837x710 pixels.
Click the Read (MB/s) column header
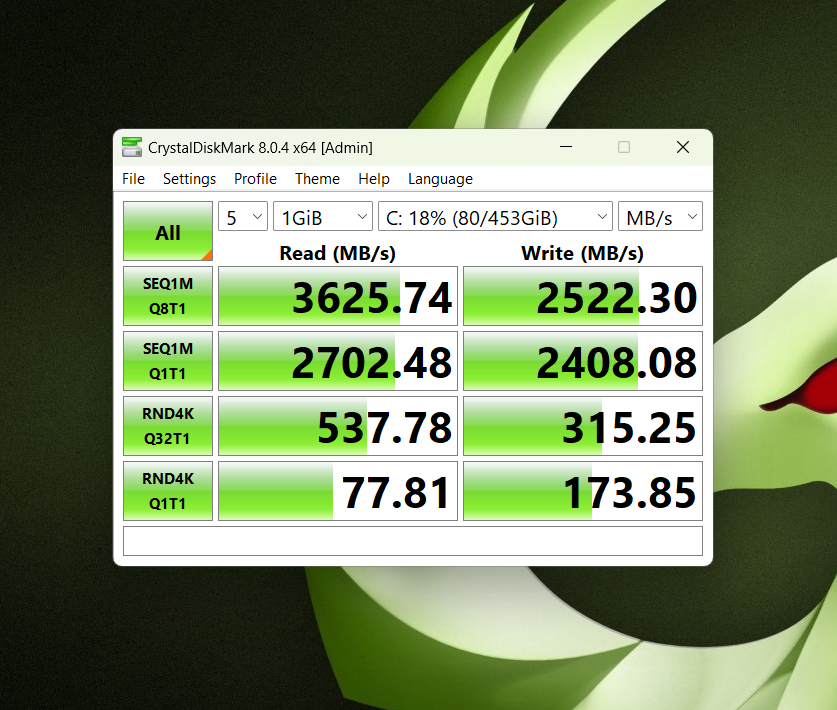click(337, 253)
